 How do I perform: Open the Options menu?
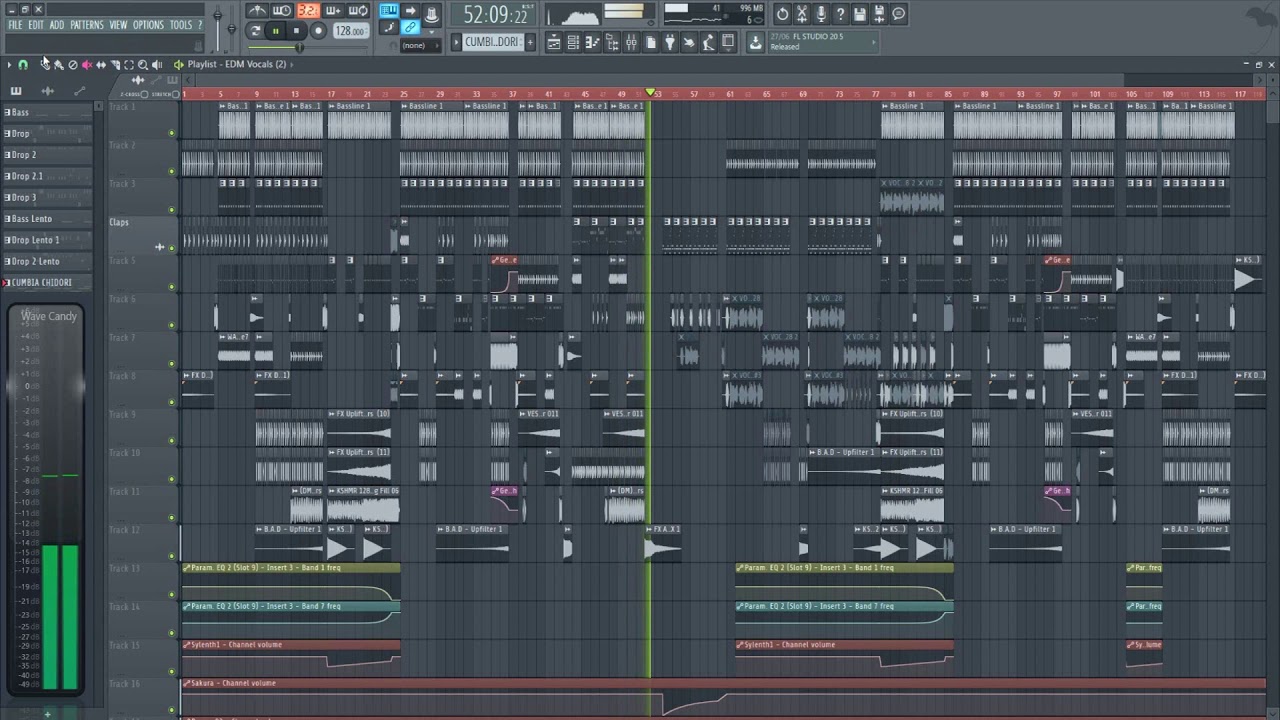click(148, 25)
